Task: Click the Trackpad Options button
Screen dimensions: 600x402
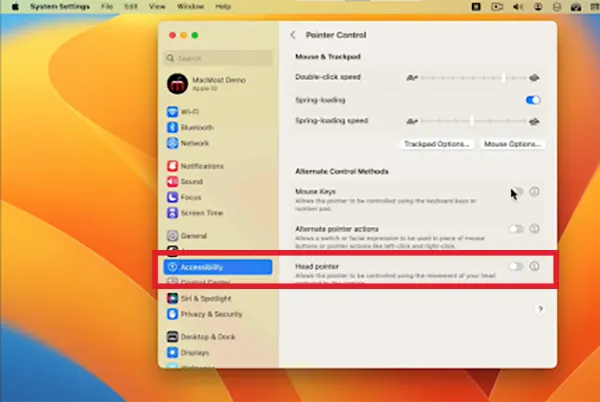Action: click(437, 144)
